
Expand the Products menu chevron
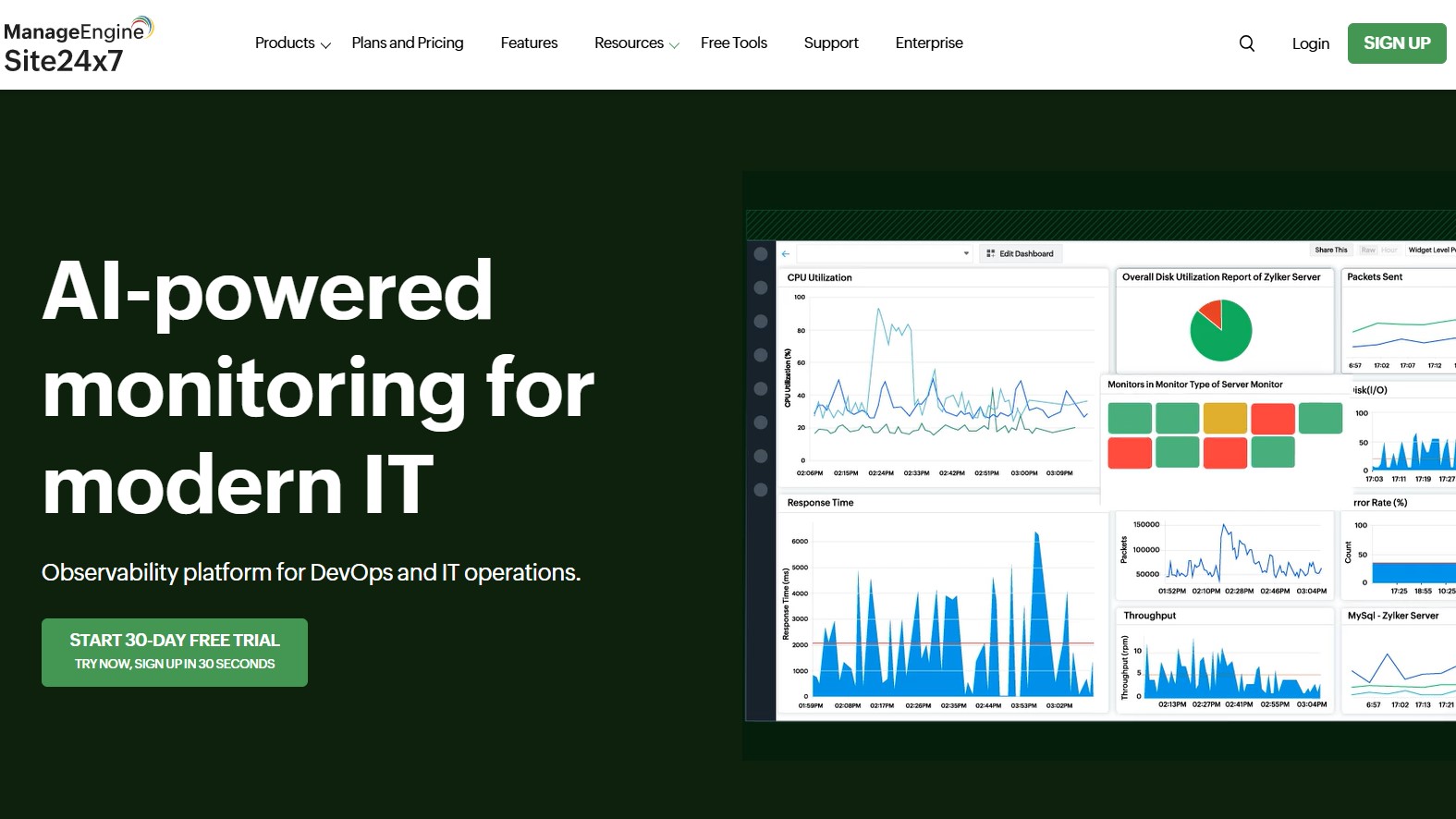pyautogui.click(x=325, y=45)
